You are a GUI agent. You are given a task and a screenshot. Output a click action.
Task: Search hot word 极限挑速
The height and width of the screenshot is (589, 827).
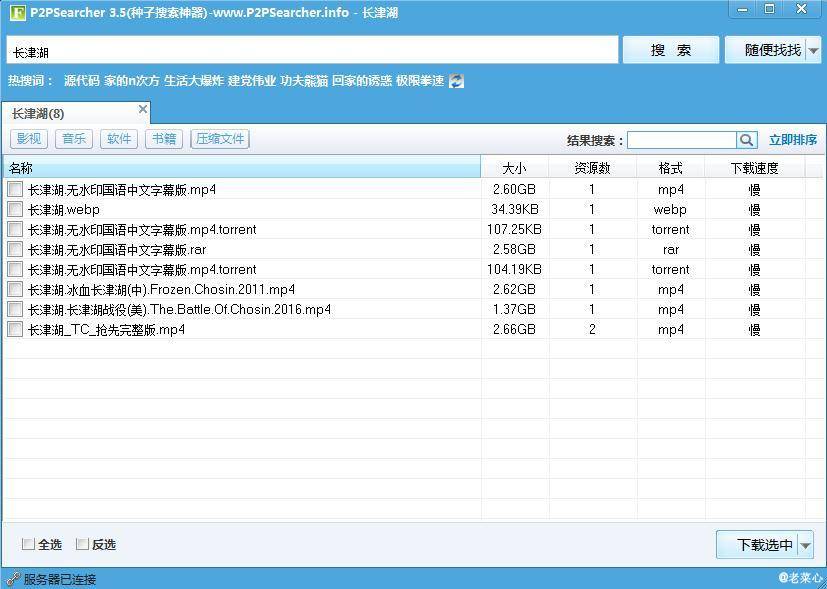[420, 81]
